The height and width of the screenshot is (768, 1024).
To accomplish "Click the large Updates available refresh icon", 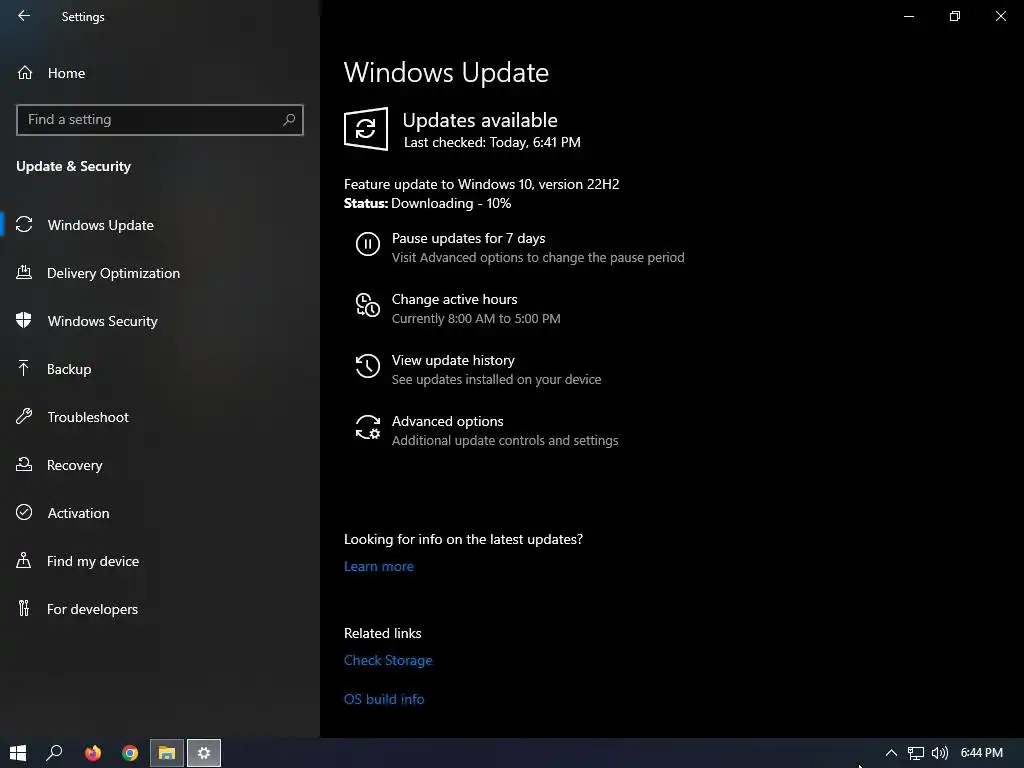I will (366, 129).
